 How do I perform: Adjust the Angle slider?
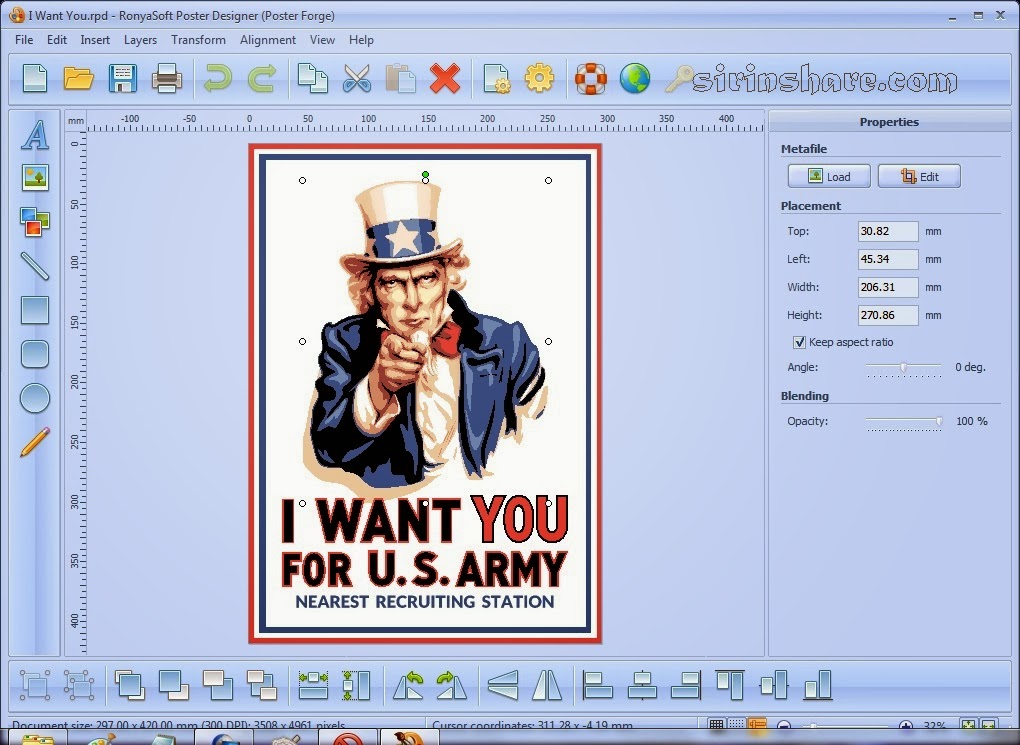point(904,368)
